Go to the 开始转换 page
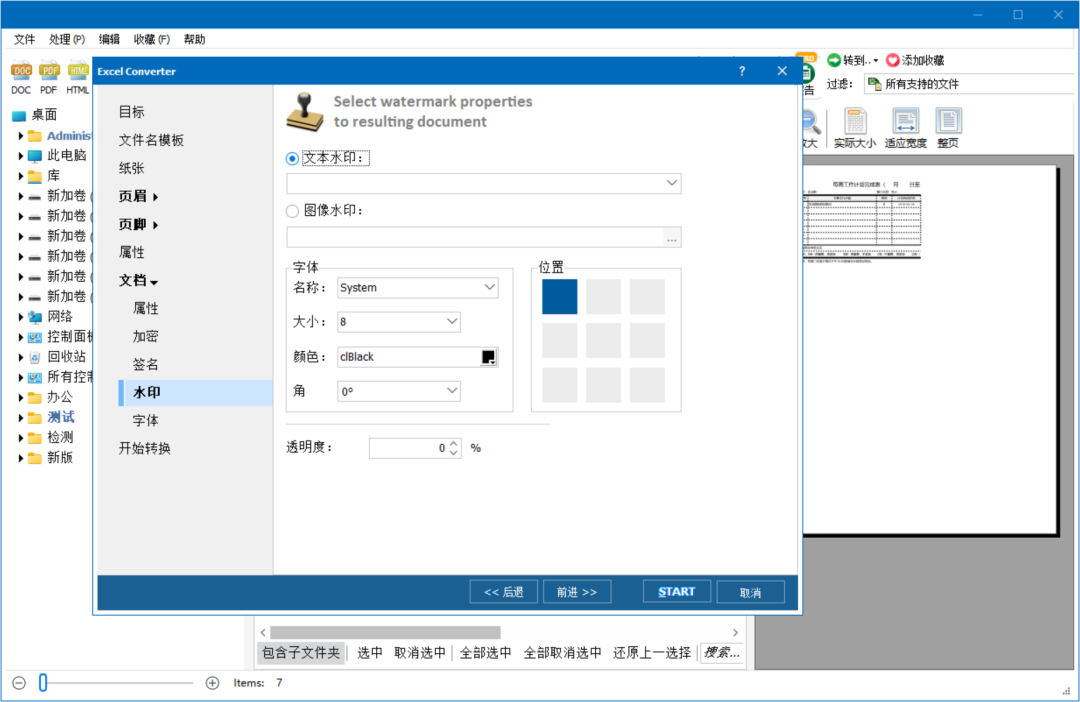This screenshot has height=702, width=1080. [145, 448]
